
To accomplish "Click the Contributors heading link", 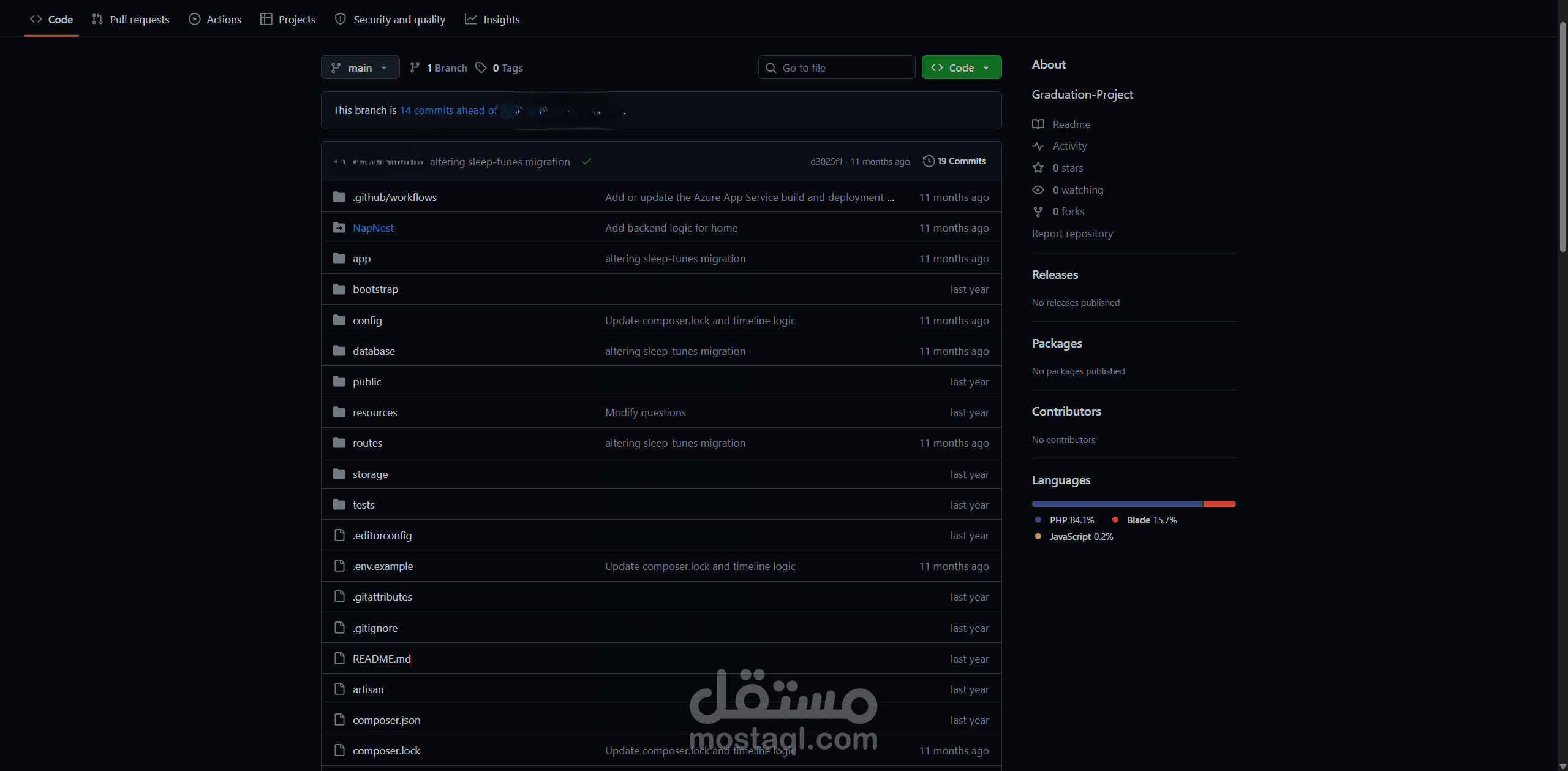I will [1066, 411].
